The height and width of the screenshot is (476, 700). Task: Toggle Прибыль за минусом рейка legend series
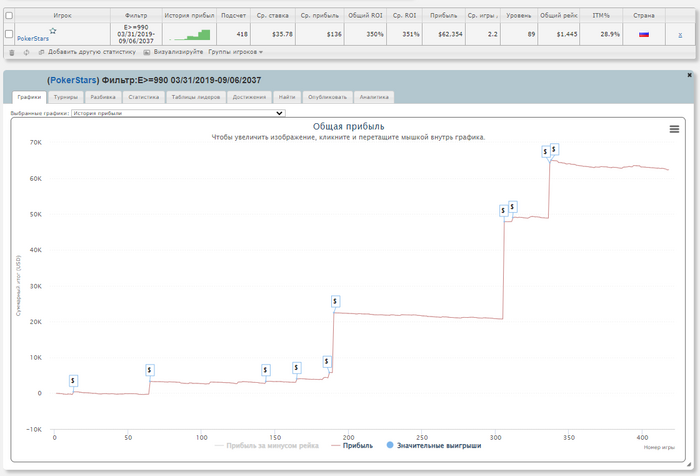(267, 446)
